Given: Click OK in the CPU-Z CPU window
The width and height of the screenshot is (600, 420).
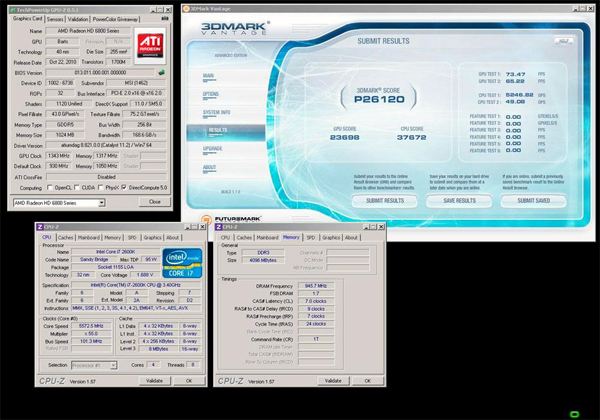Looking at the screenshot, I should tap(189, 381).
